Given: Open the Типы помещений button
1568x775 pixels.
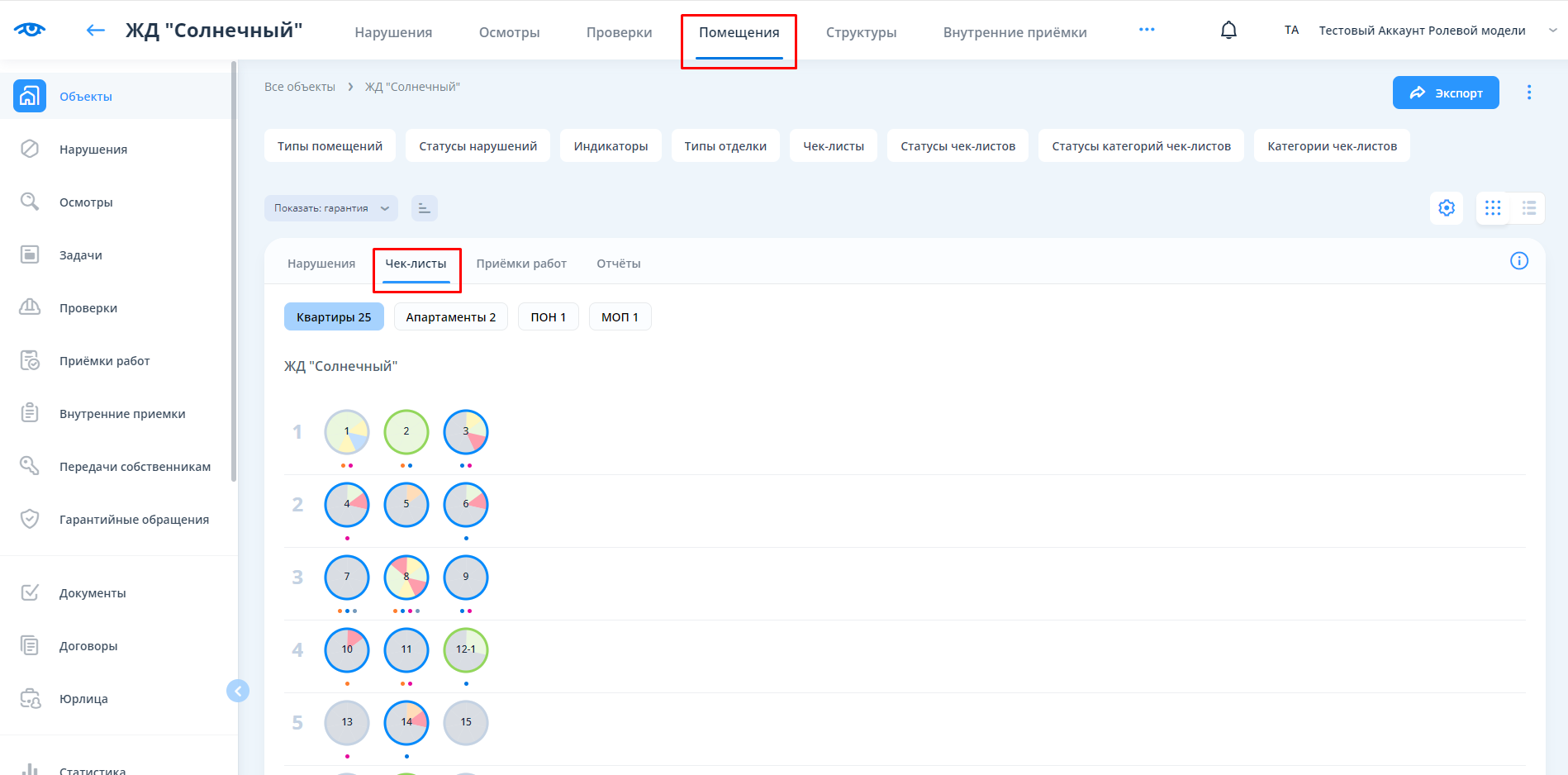Looking at the screenshot, I should (x=330, y=146).
